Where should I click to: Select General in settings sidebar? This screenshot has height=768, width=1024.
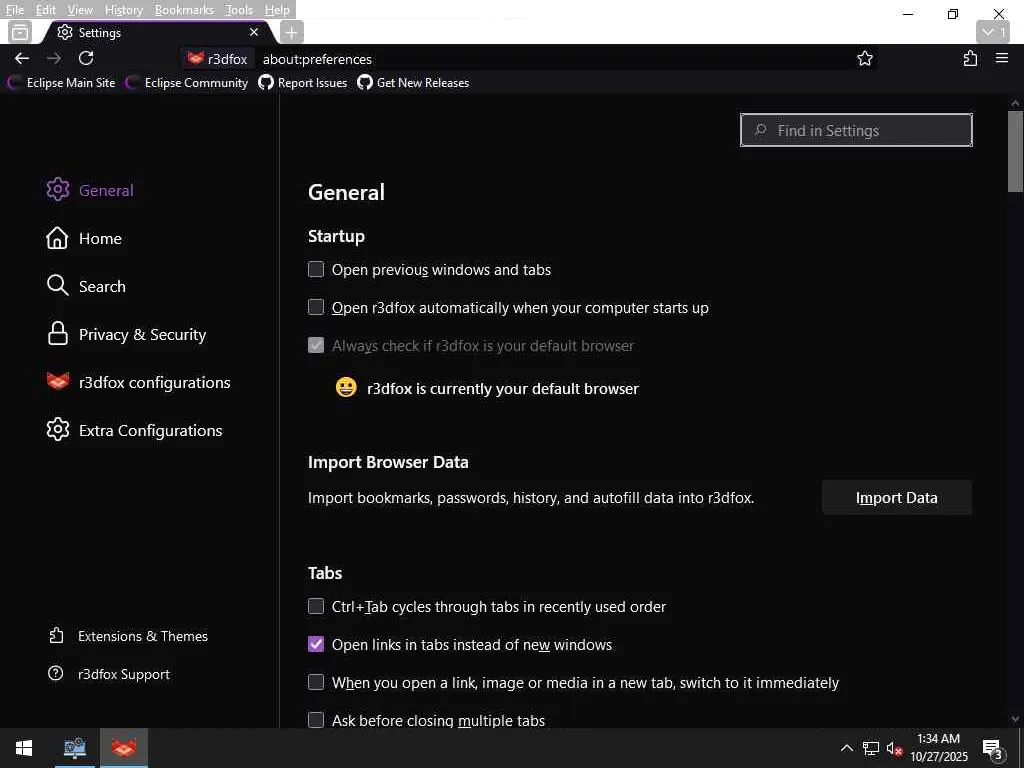90,190
